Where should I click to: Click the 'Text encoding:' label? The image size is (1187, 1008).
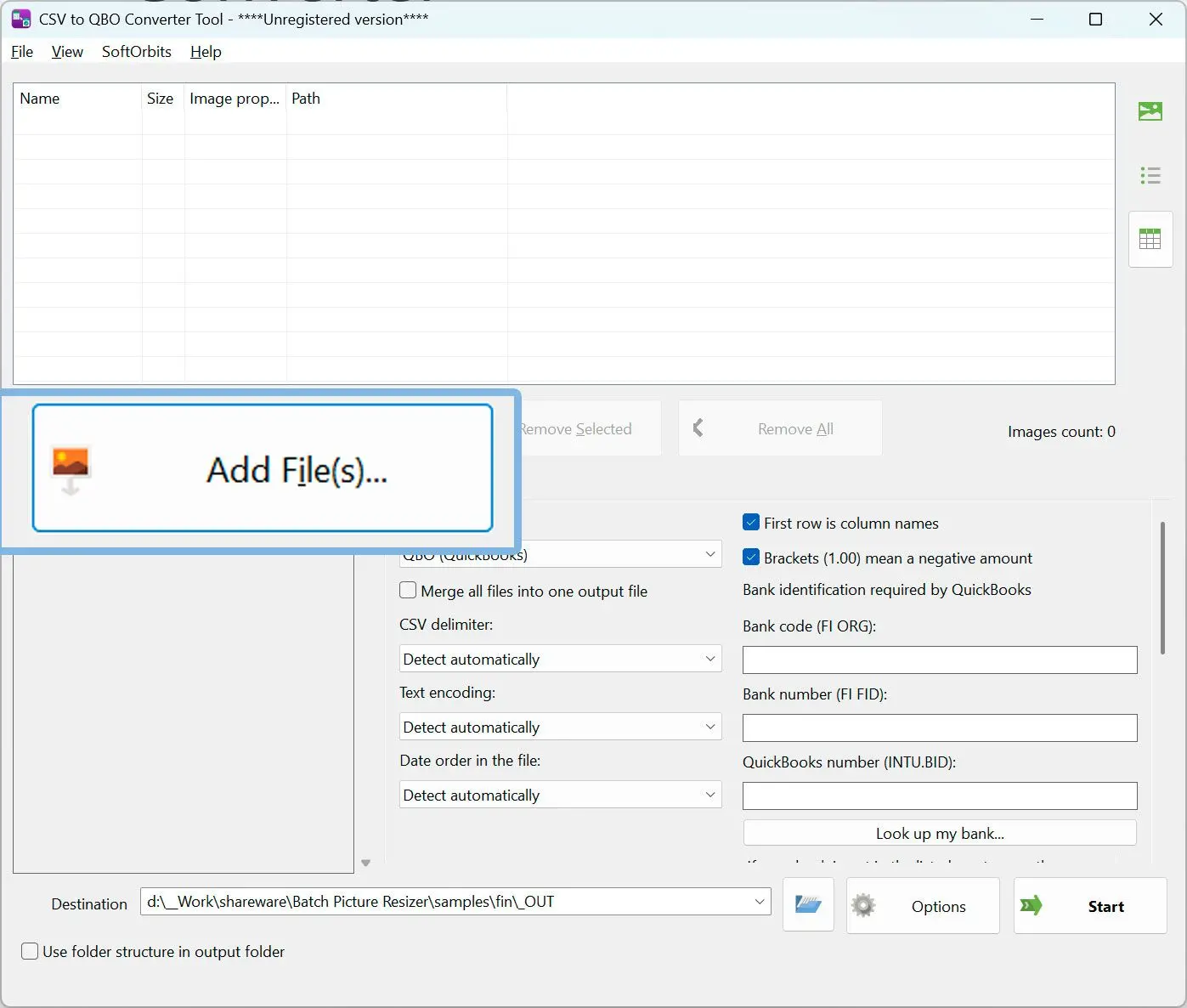tap(448, 693)
